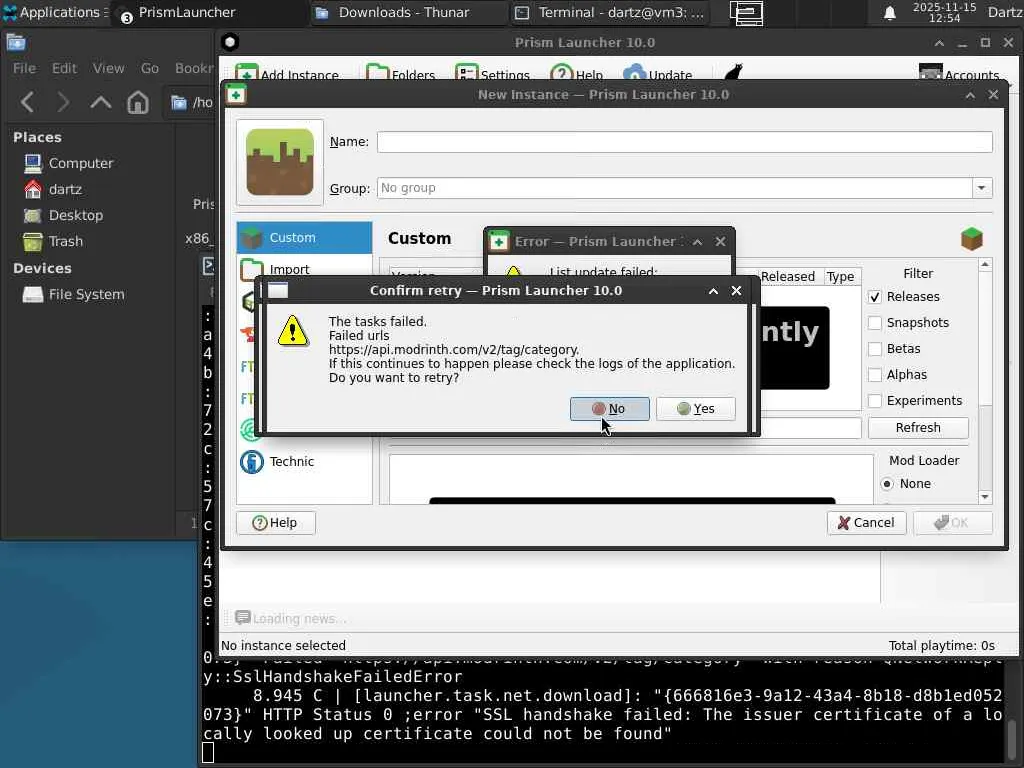1024x768 pixels.
Task: Click the Type column header
Action: (840, 276)
